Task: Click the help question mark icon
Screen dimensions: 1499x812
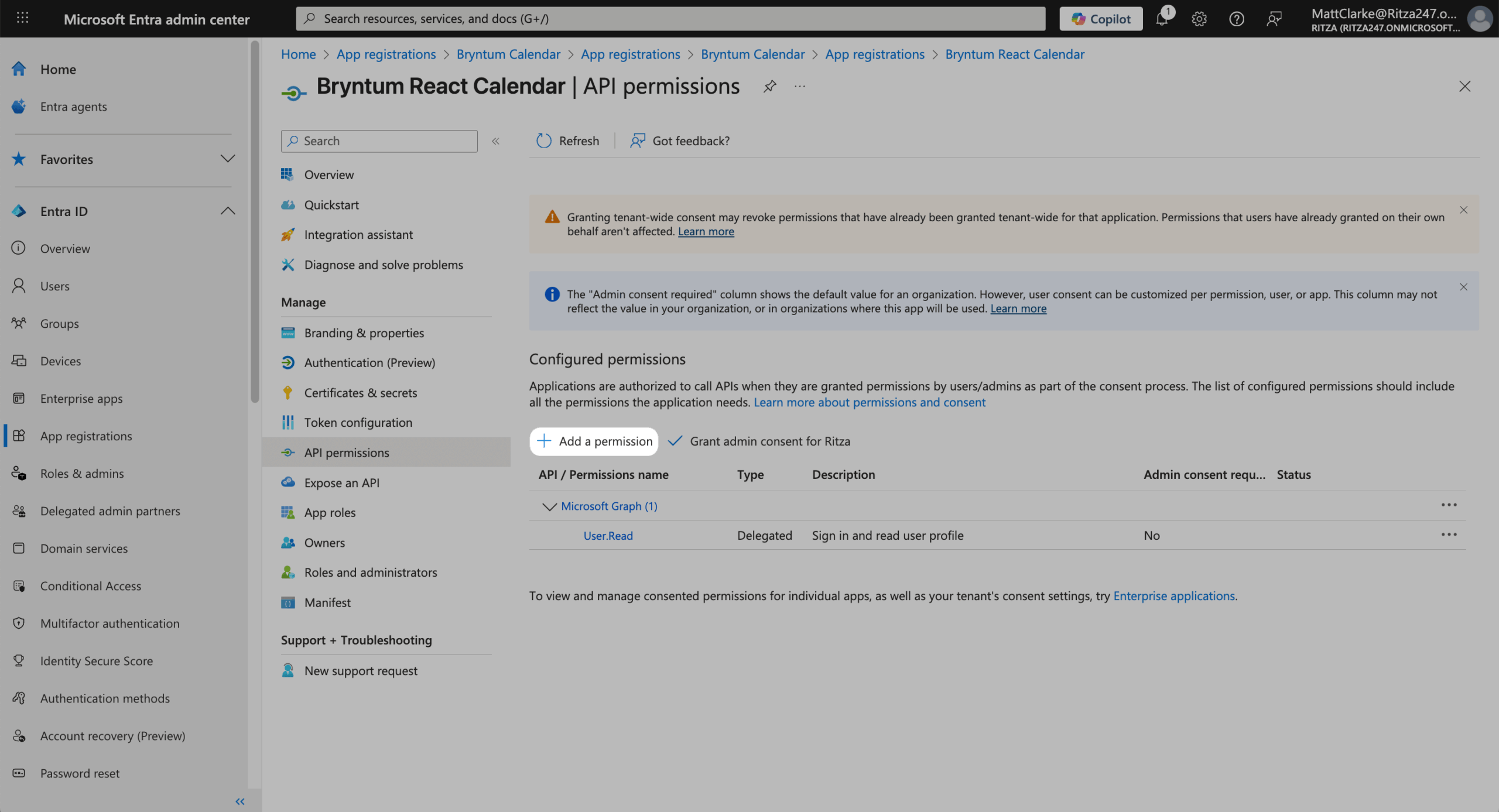Action: (x=1236, y=19)
